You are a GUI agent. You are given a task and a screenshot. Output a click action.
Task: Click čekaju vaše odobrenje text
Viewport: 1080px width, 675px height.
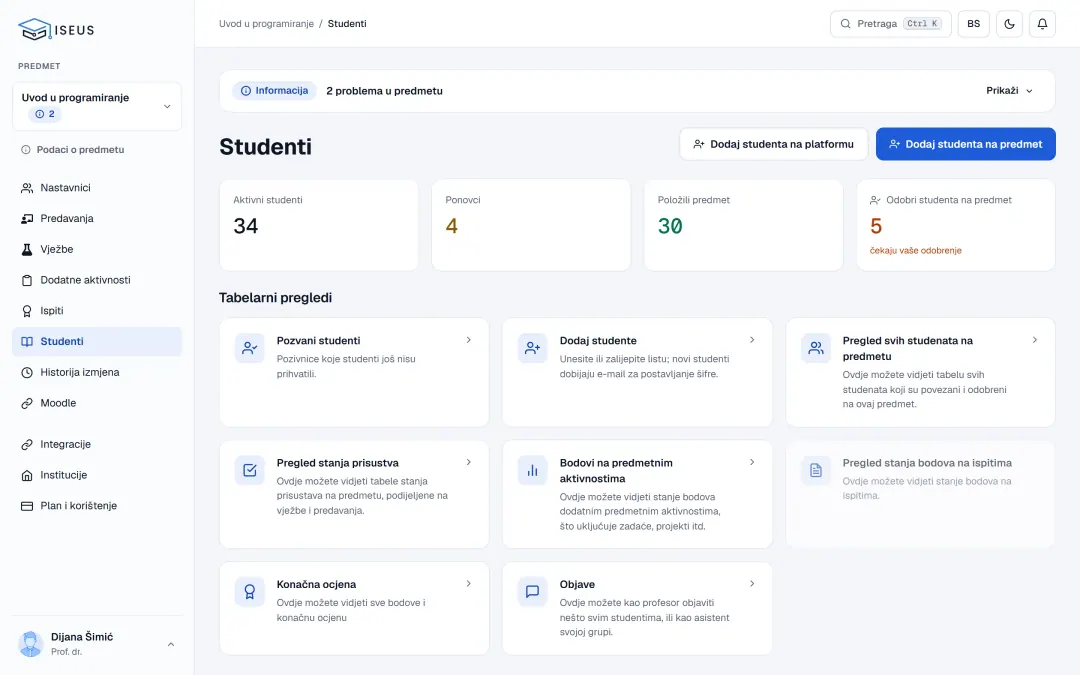915,251
